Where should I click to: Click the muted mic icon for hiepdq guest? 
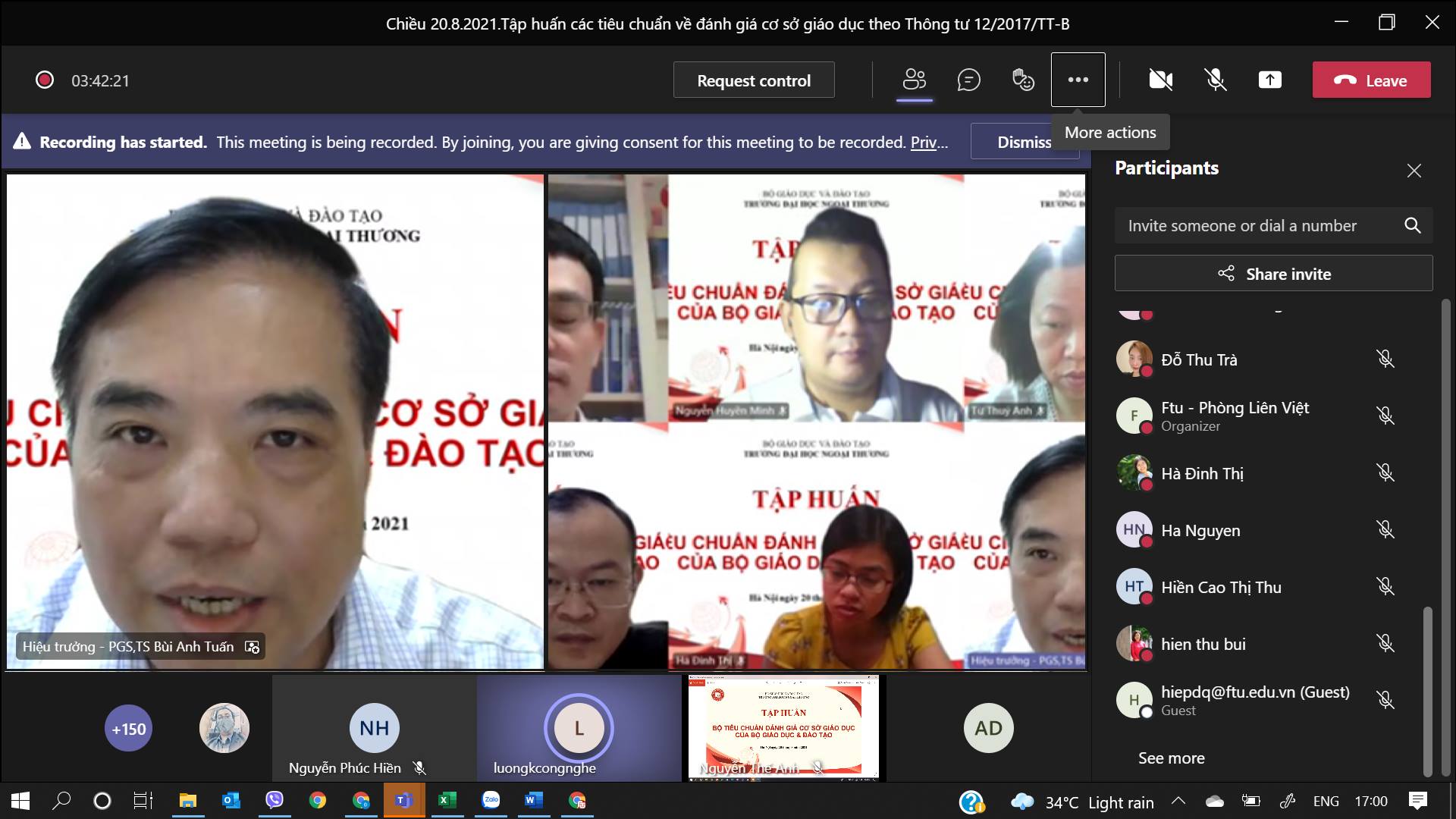coord(1385,700)
